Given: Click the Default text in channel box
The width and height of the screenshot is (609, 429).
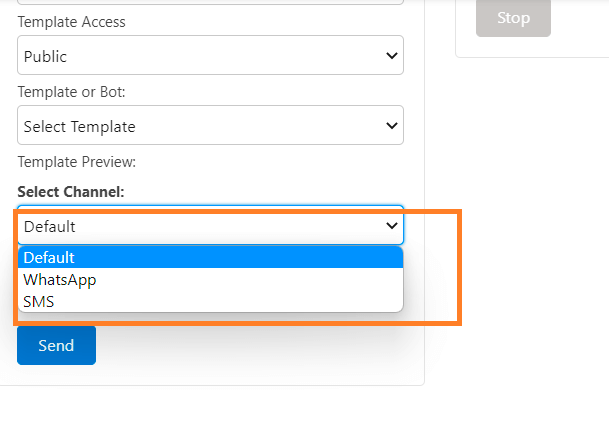Looking at the screenshot, I should [50, 227].
